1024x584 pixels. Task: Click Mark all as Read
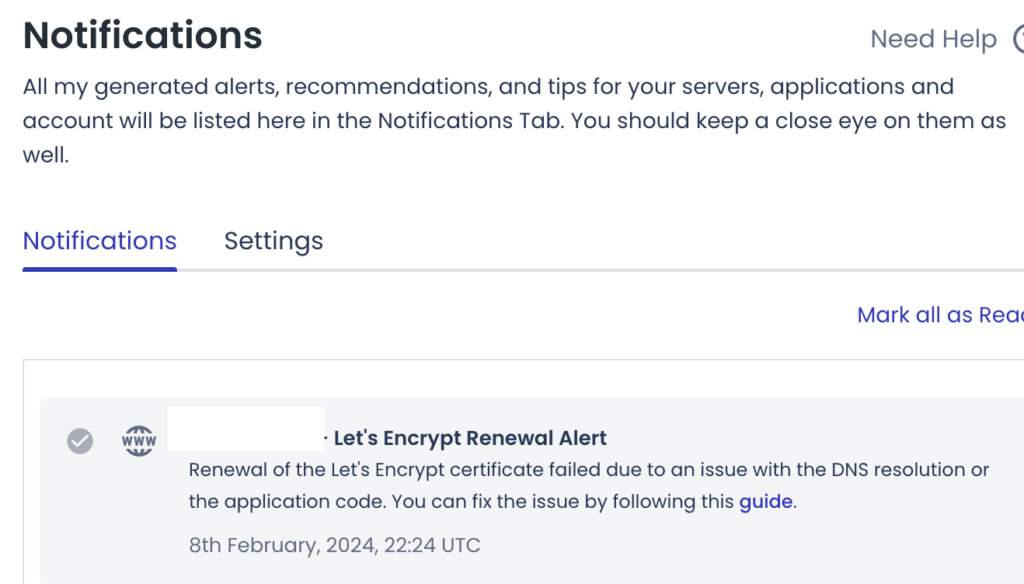(939, 315)
